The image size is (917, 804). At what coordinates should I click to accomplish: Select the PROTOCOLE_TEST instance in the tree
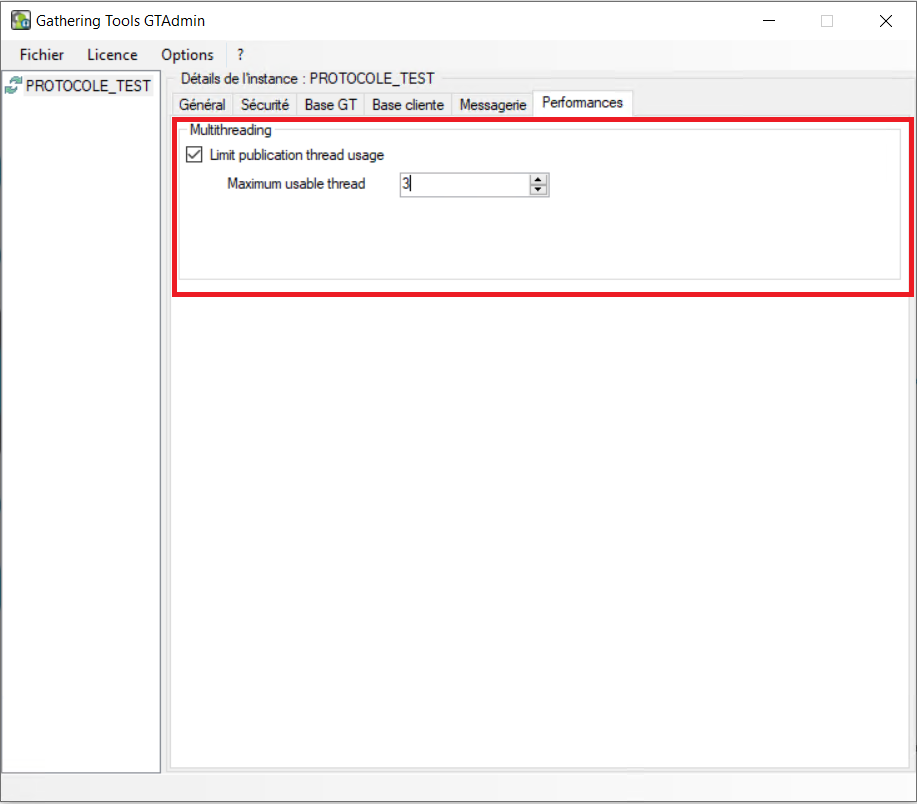tap(88, 86)
